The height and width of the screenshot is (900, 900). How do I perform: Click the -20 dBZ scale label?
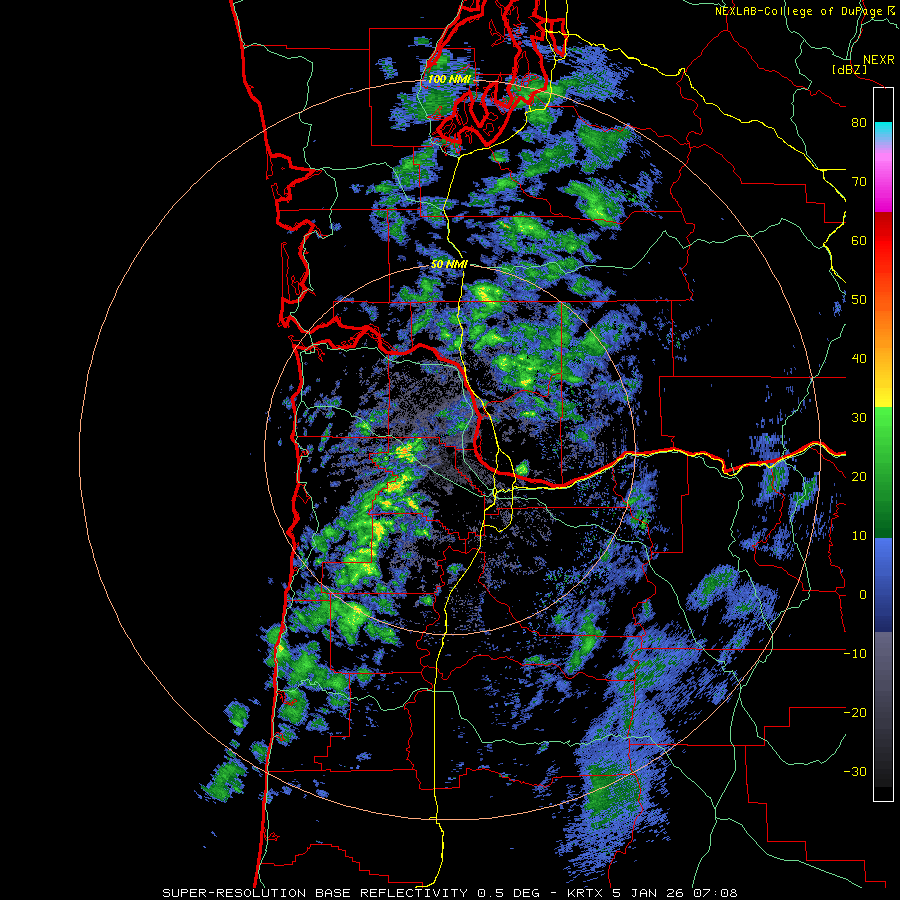tap(855, 712)
